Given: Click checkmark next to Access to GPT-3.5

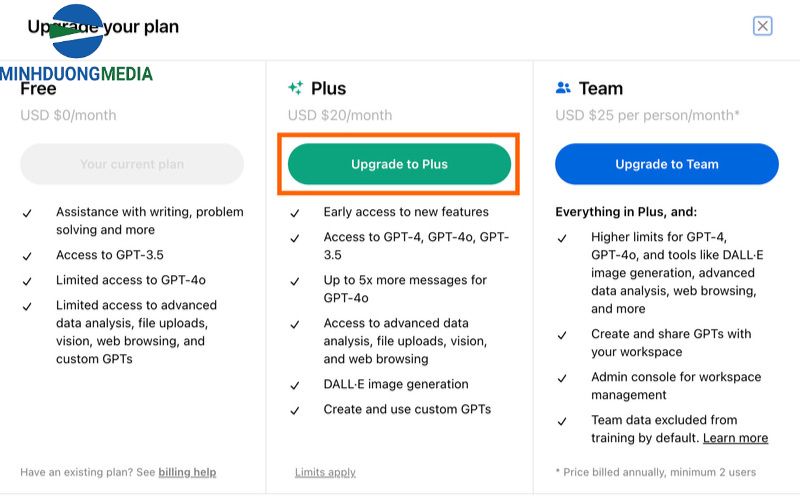Looking at the screenshot, I should [28, 256].
